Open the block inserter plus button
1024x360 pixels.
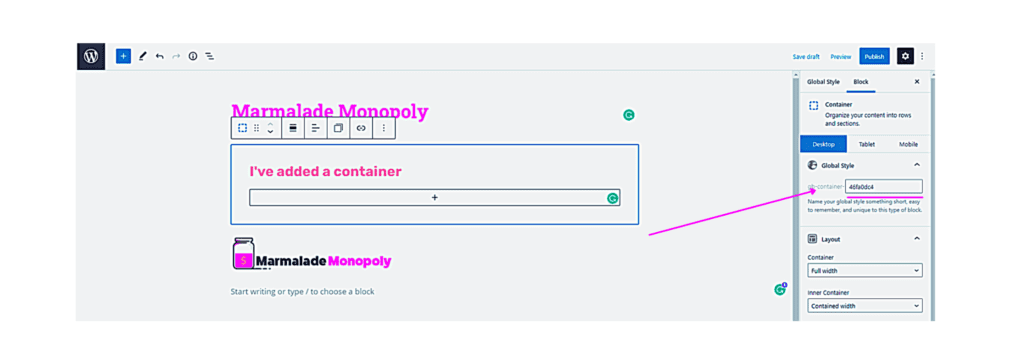pos(123,56)
